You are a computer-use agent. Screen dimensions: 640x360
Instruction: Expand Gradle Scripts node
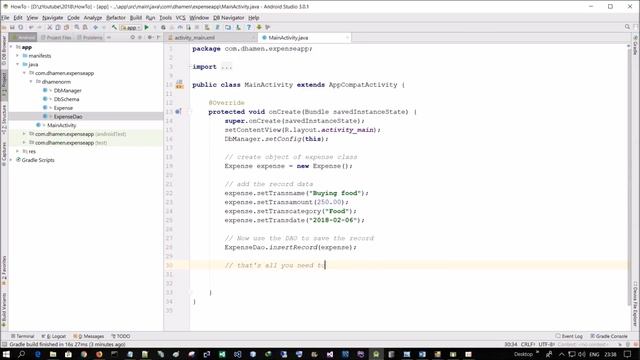11,160
